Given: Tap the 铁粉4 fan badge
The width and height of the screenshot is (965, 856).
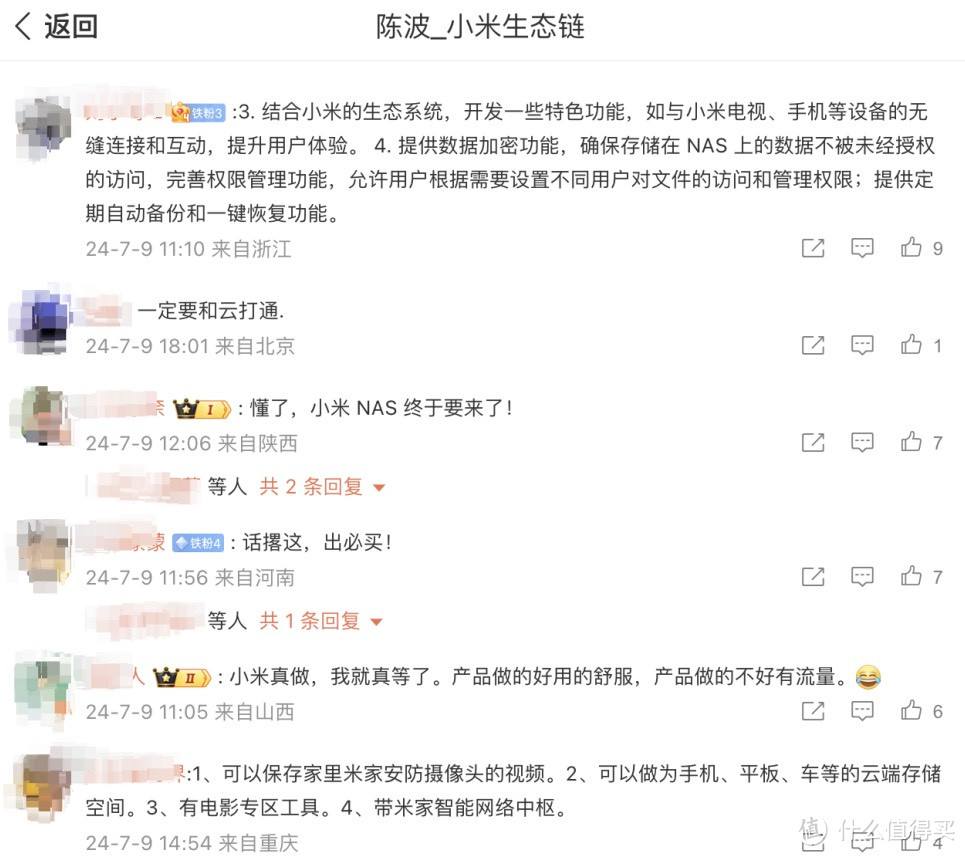Looking at the screenshot, I should click(198, 543).
